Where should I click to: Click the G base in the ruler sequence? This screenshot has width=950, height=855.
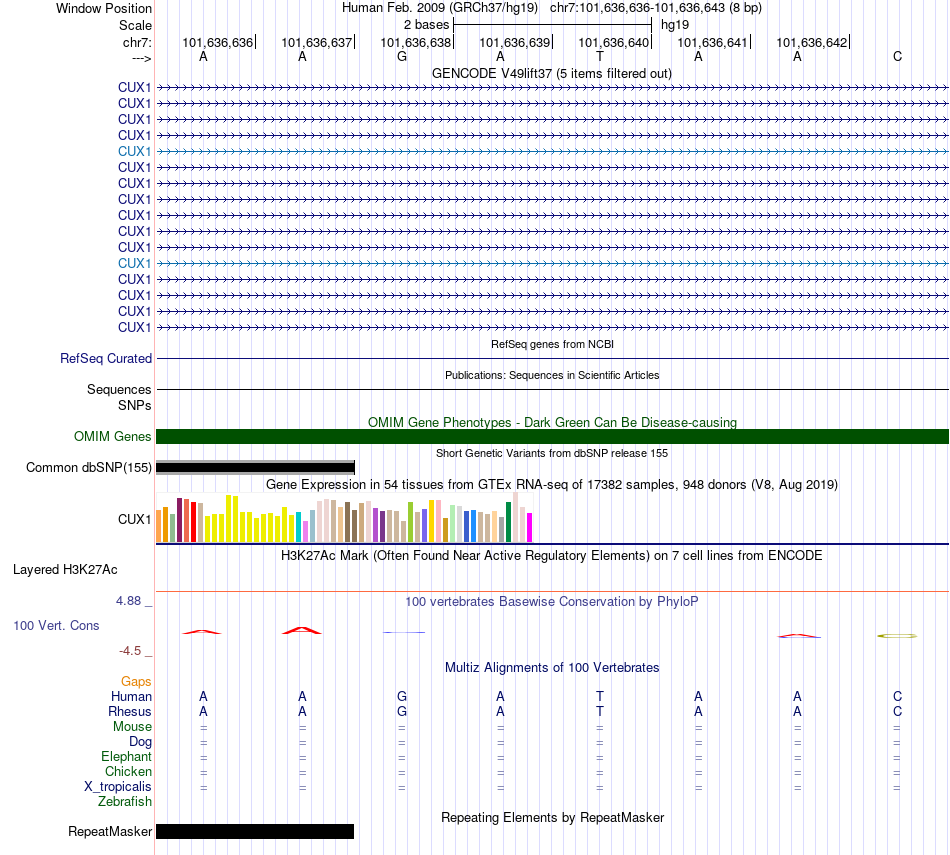click(402, 56)
